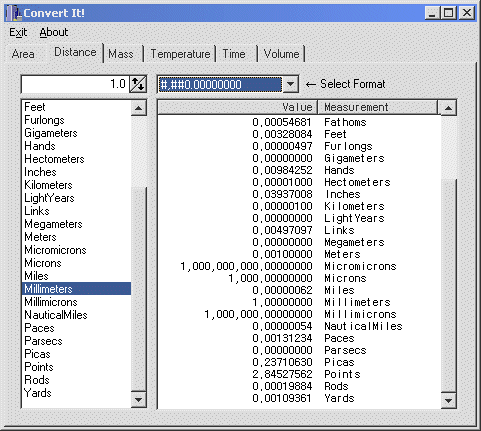Click the results table scroll up arrow
Image resolution: width=481 pixels, height=431 pixels.
tap(448, 108)
